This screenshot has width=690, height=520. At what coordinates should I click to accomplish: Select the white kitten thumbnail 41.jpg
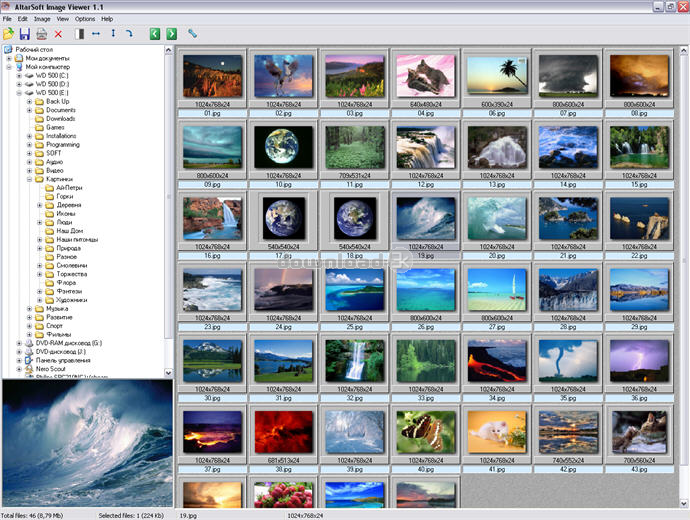tap(497, 432)
